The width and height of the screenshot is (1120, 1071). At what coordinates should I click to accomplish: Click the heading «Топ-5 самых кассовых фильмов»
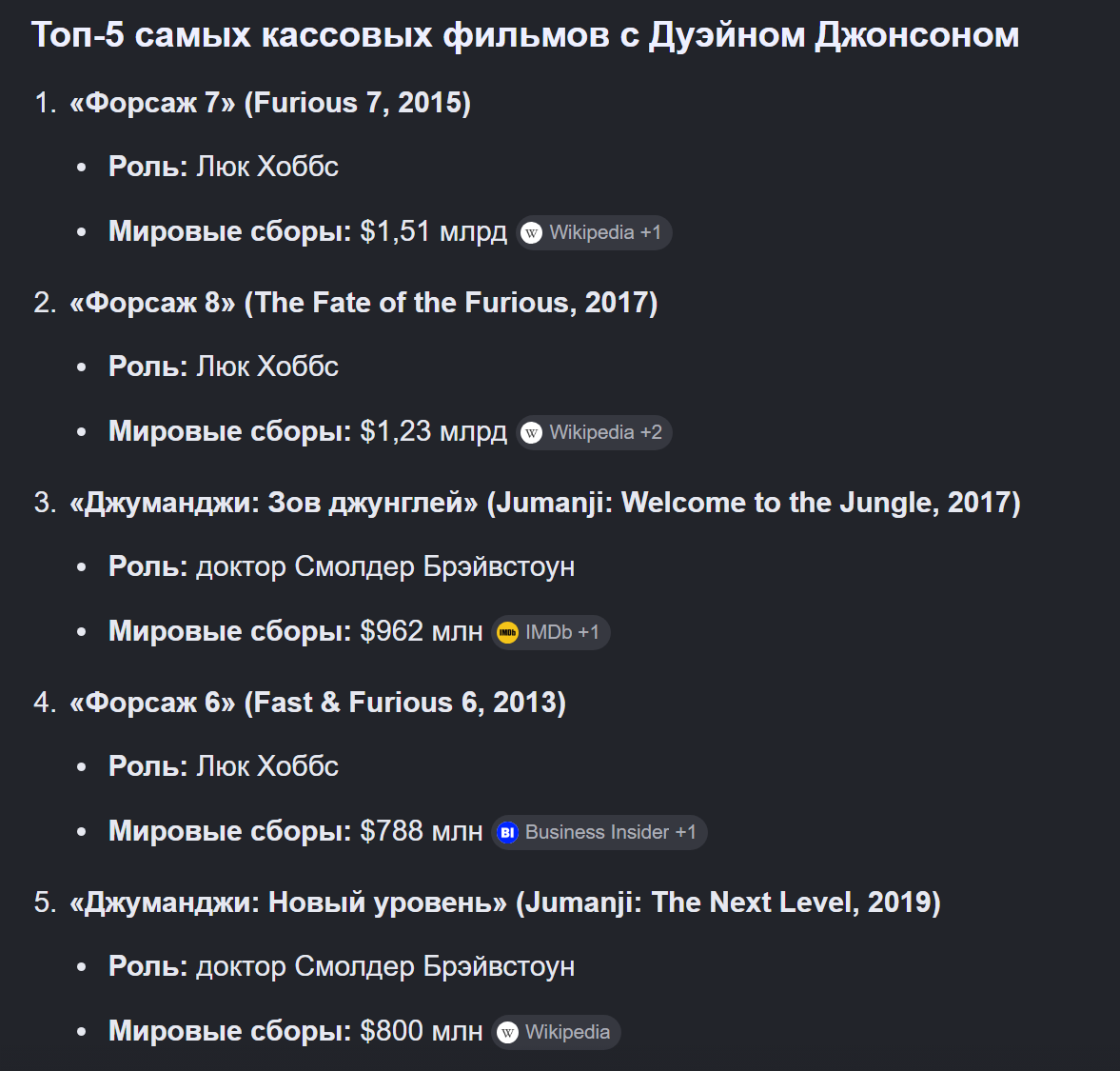coord(525,35)
